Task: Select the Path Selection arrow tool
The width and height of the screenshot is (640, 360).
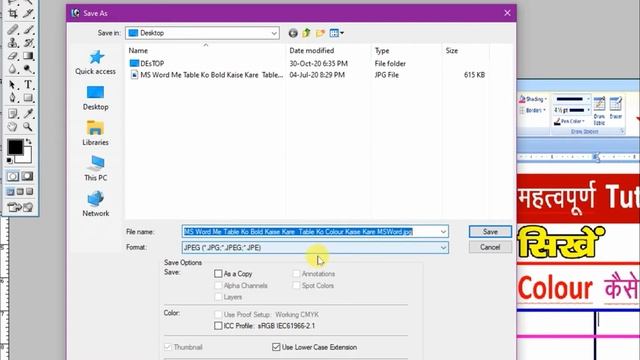Action: point(13,84)
